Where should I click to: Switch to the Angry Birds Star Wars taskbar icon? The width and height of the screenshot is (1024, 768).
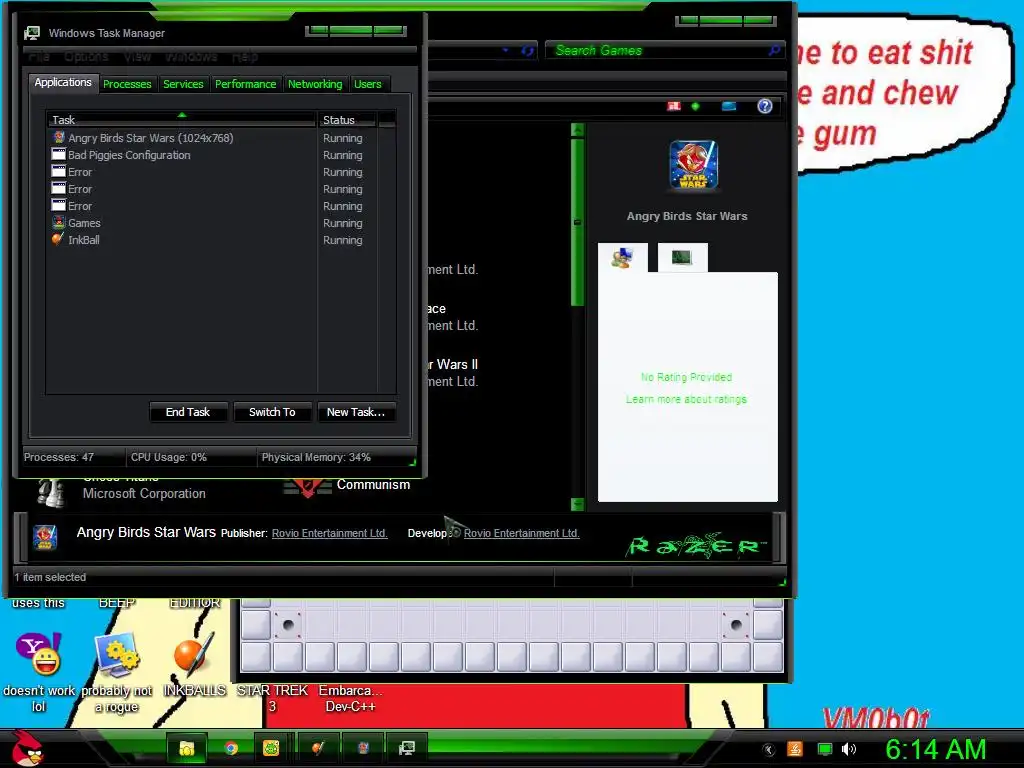click(x=363, y=748)
